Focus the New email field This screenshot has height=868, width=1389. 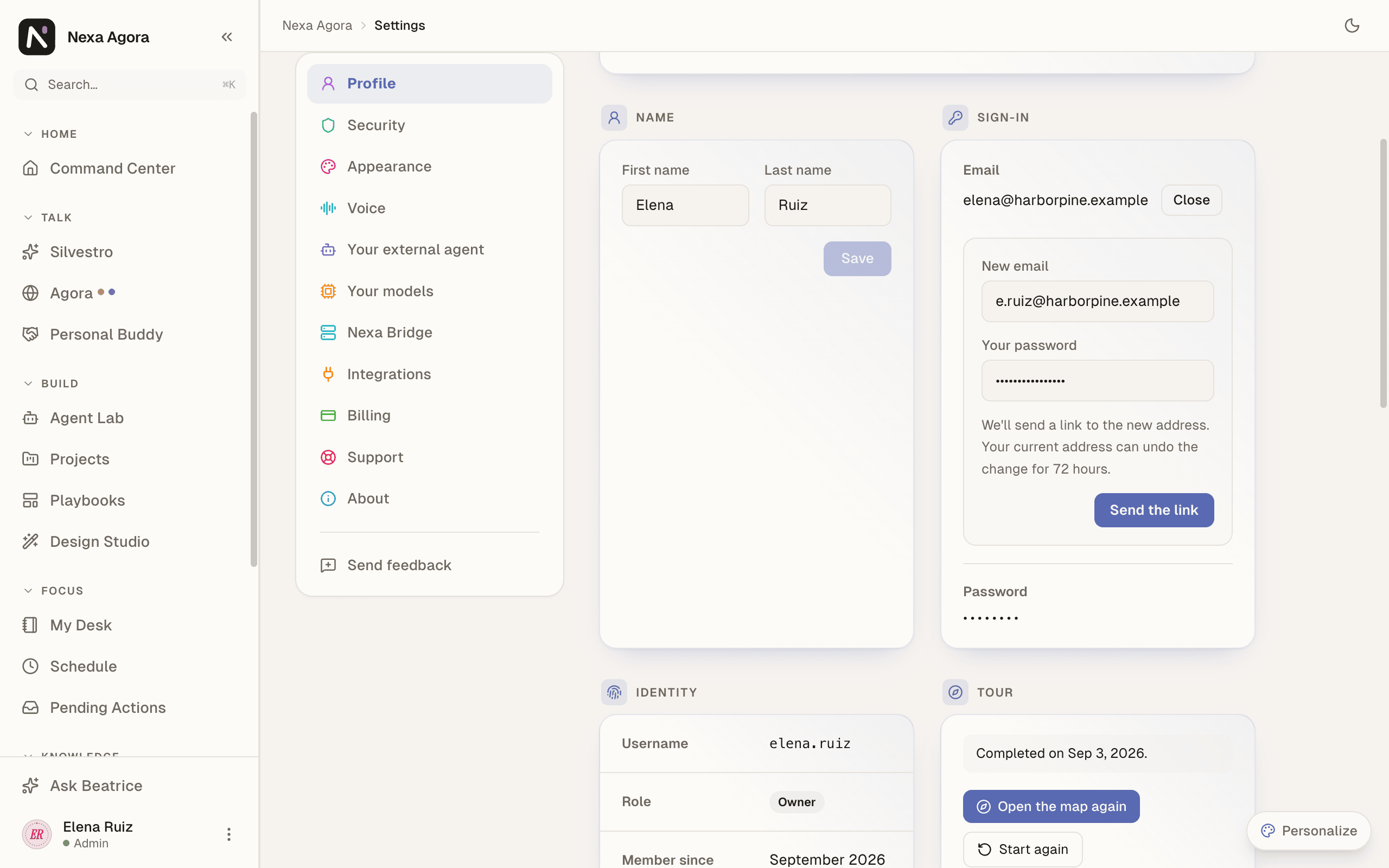pos(1098,302)
